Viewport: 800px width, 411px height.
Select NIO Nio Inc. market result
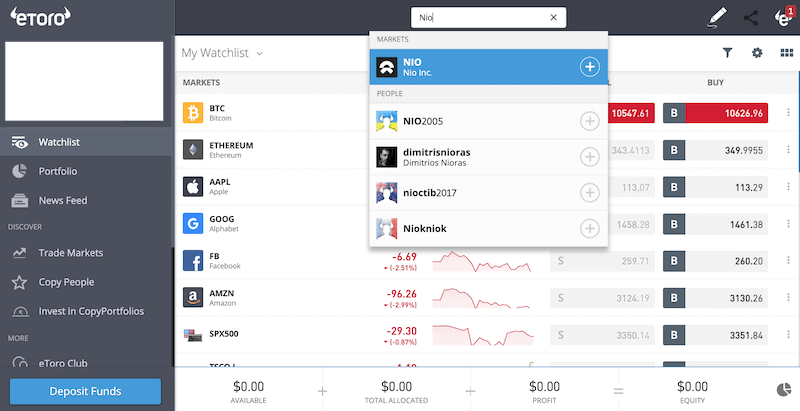(489, 67)
